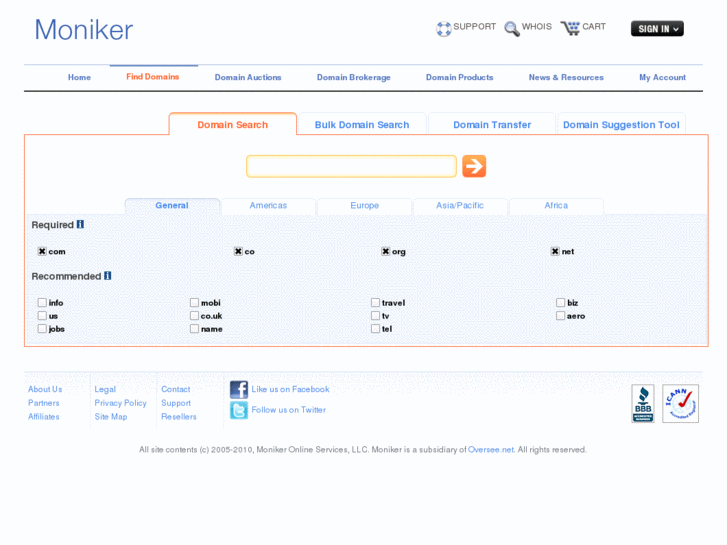Viewport: 727px width, 545px height.
Task: Check the co.uk domain checkbox
Action: point(194,315)
